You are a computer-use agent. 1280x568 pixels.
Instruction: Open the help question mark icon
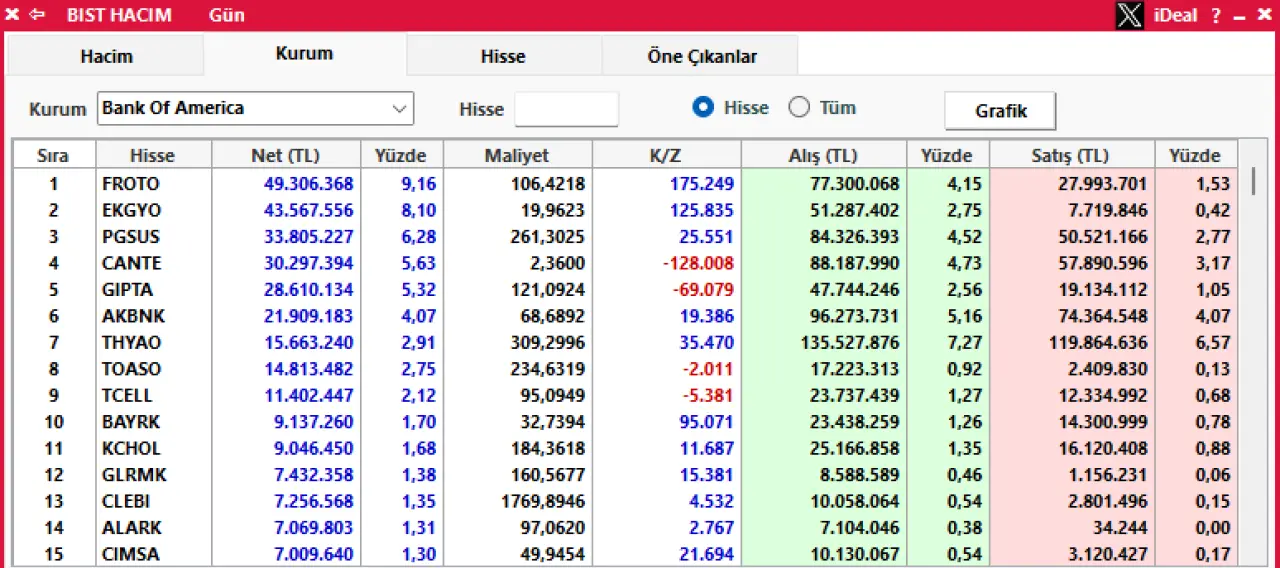(1216, 15)
